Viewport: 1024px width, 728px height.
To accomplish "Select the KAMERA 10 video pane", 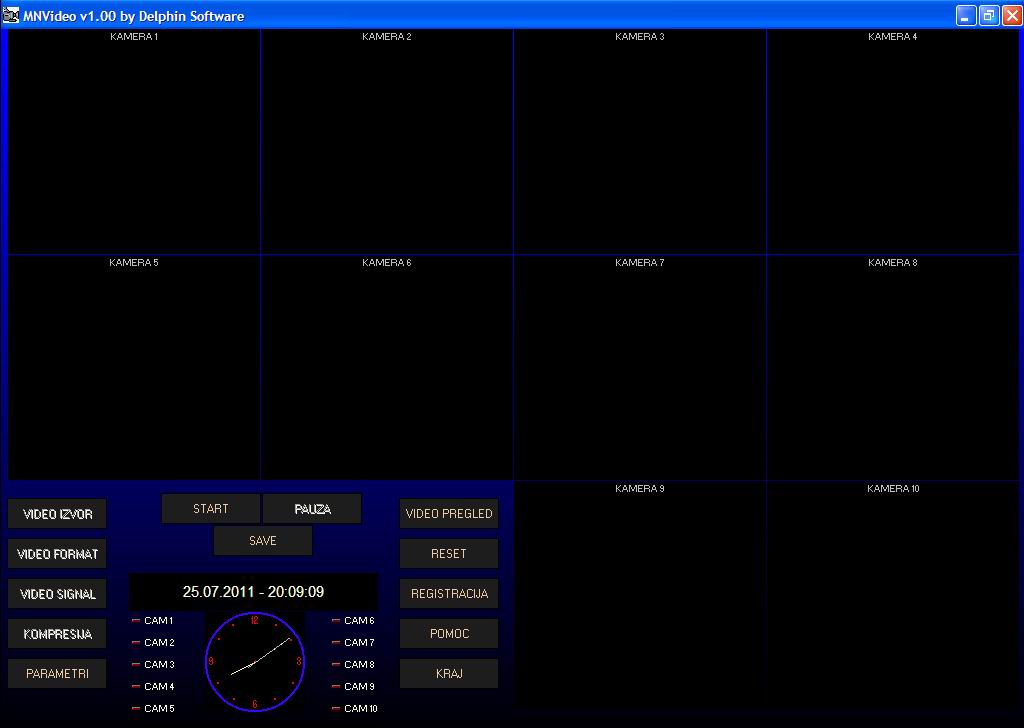I will click(892, 593).
